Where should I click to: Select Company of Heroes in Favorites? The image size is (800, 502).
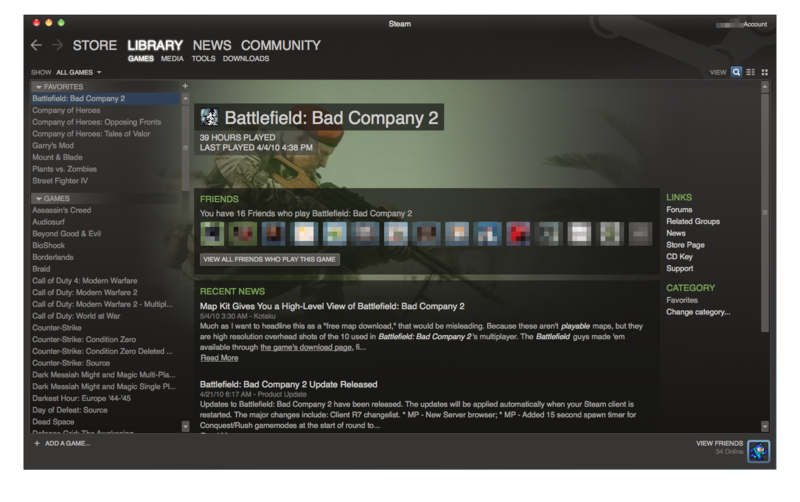tap(106, 110)
